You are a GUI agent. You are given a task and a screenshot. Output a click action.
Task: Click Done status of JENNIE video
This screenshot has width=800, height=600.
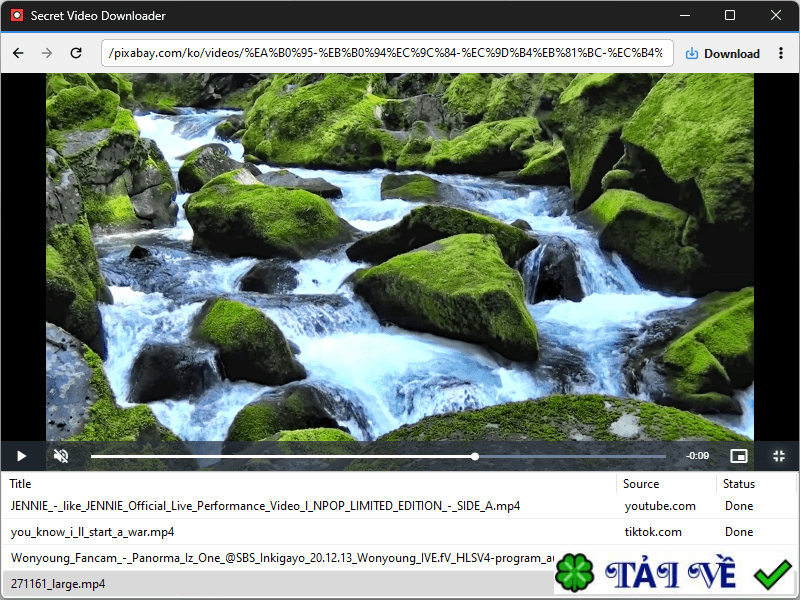[x=739, y=506]
